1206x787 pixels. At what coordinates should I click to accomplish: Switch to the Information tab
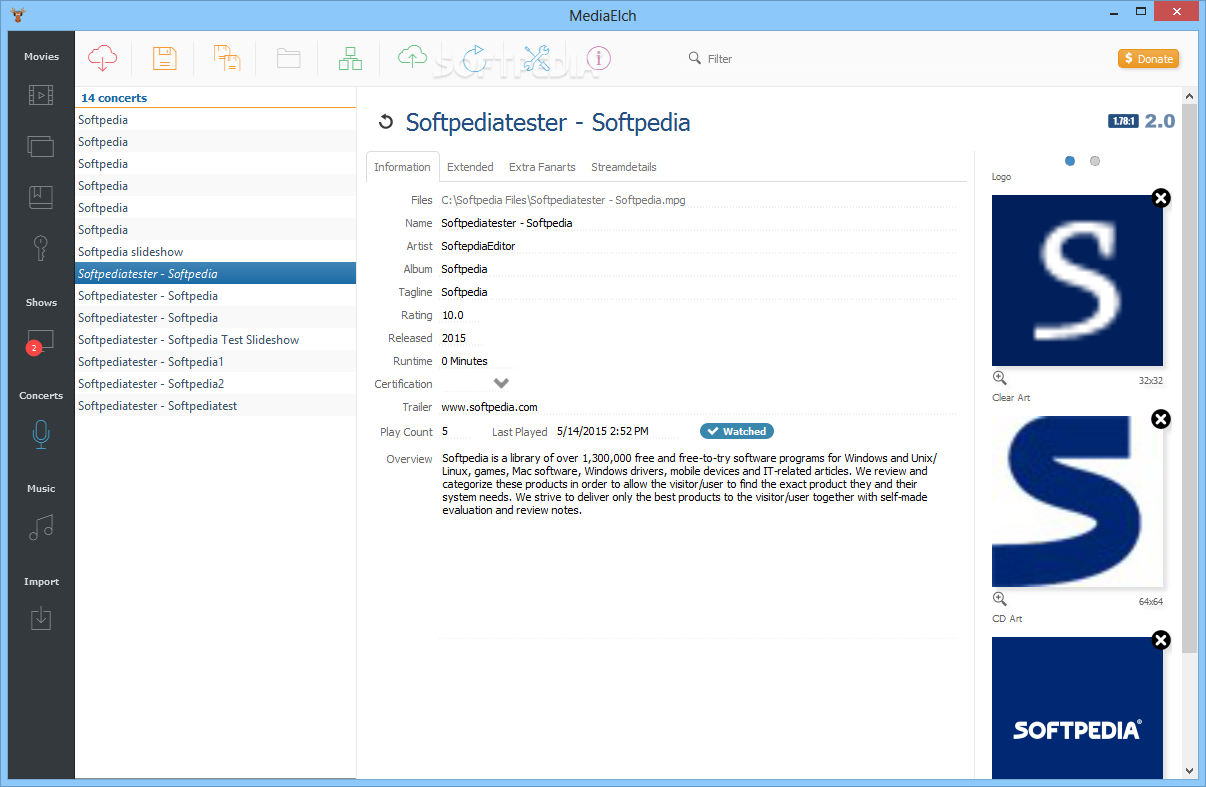tap(402, 167)
